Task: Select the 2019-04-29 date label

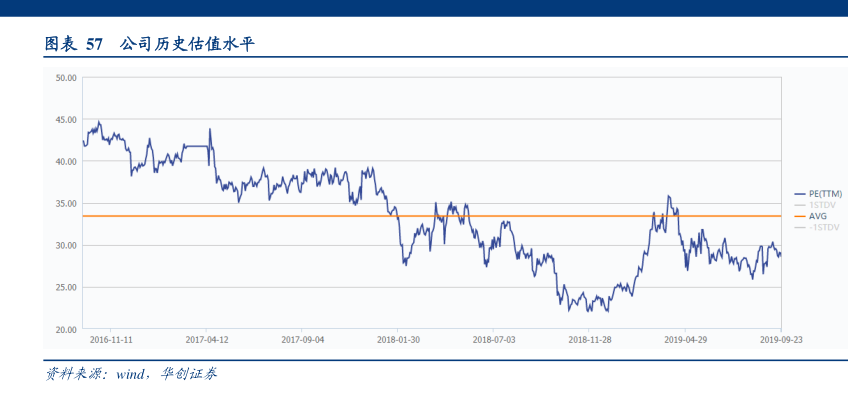Action: click(x=686, y=340)
